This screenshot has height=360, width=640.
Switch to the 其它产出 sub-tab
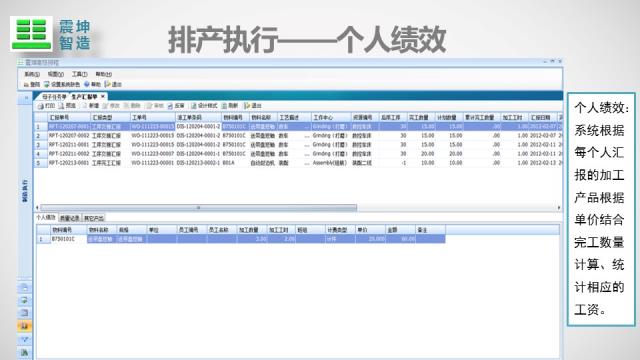(93, 218)
